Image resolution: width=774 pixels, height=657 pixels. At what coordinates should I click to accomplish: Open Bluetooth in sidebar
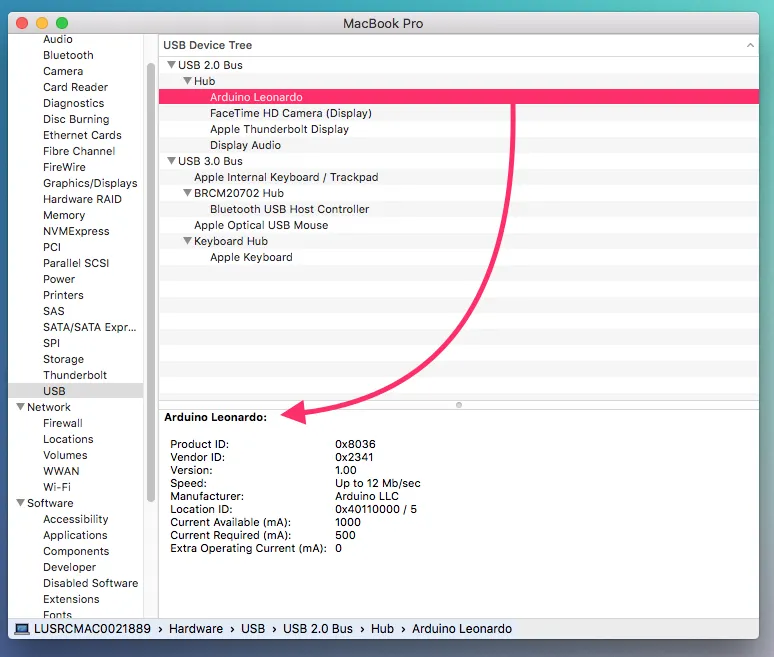pos(68,55)
